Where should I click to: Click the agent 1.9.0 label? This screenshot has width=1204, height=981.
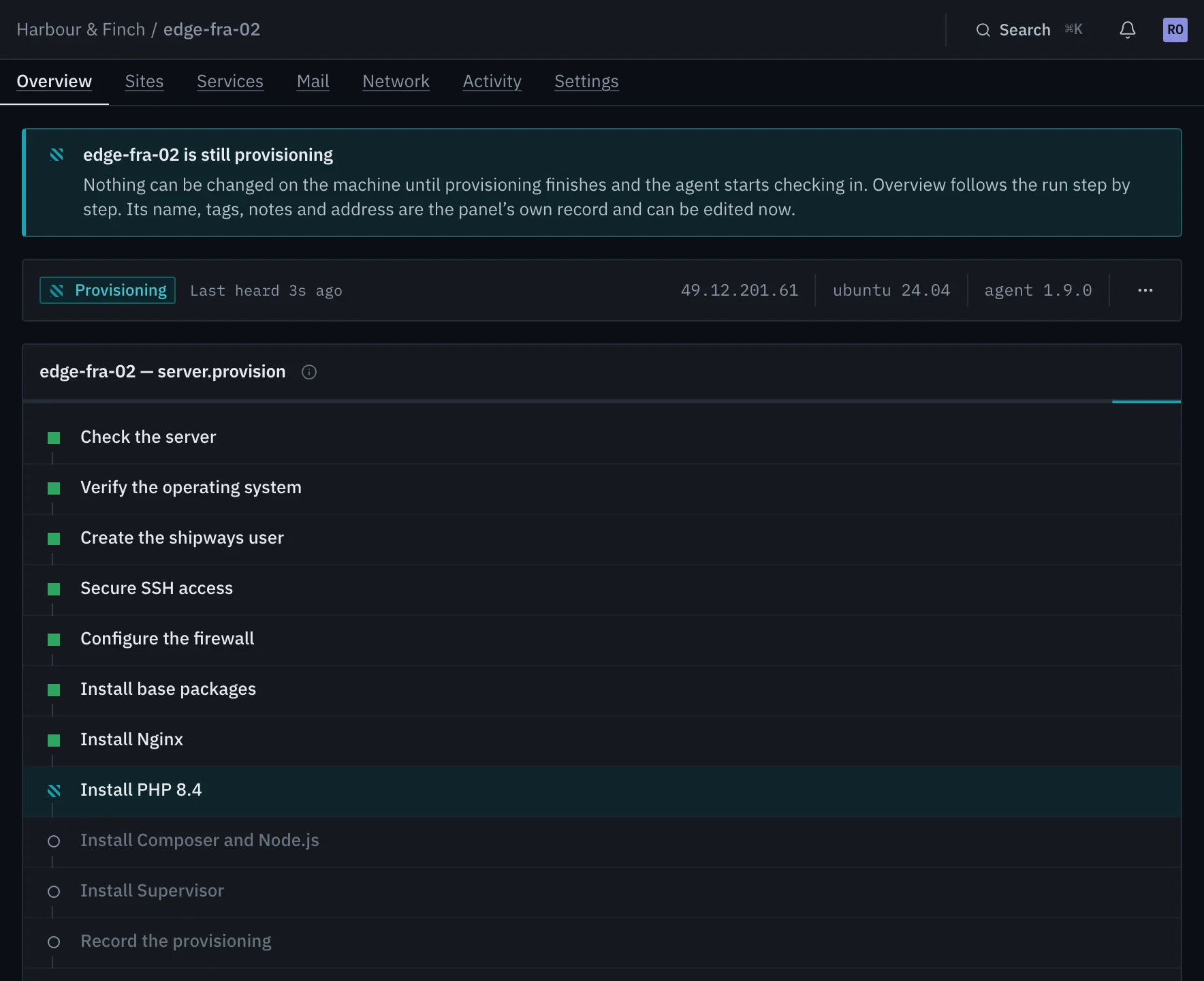click(x=1039, y=291)
